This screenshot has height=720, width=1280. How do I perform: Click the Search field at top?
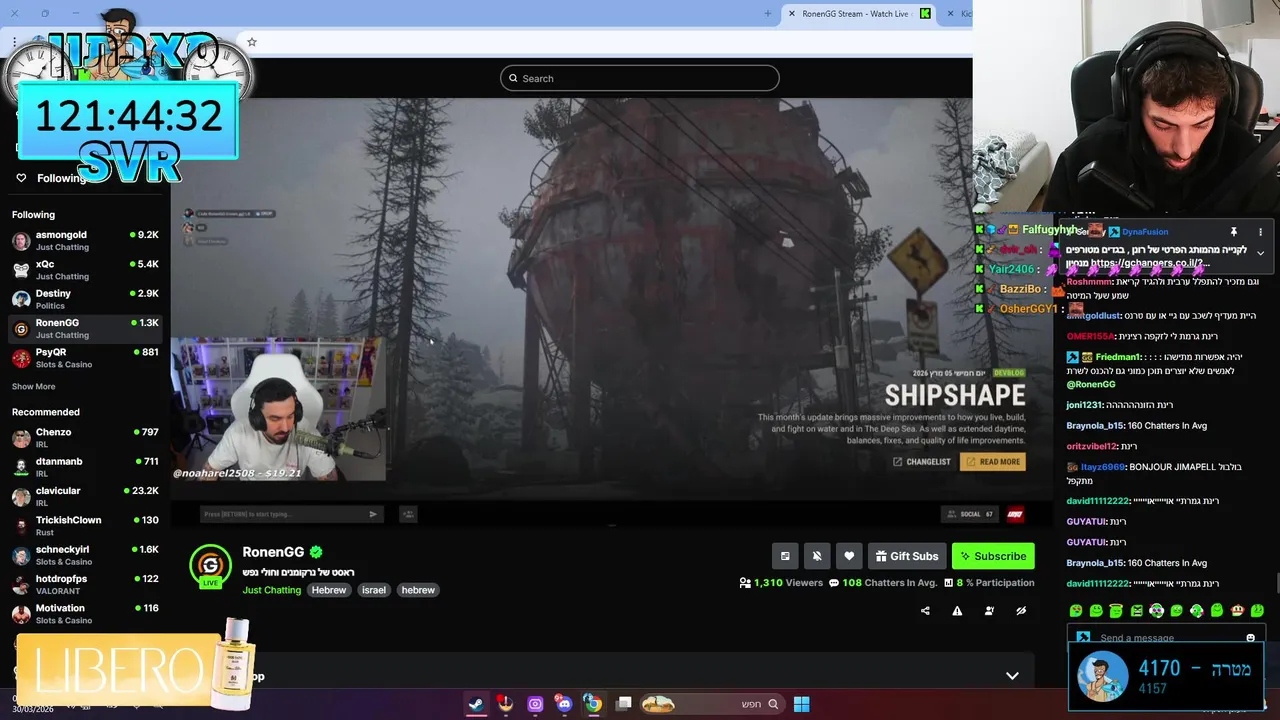point(640,78)
